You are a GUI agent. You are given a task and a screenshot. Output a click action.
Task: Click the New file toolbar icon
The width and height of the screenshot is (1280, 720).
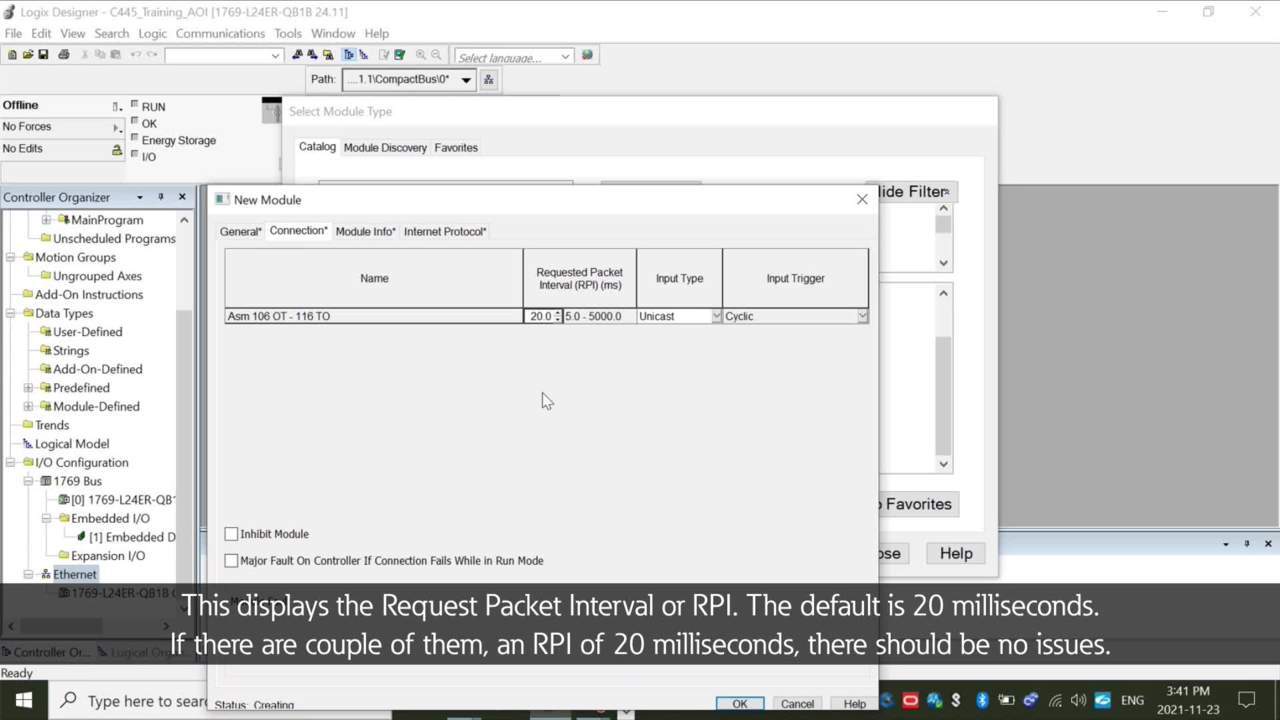12,55
